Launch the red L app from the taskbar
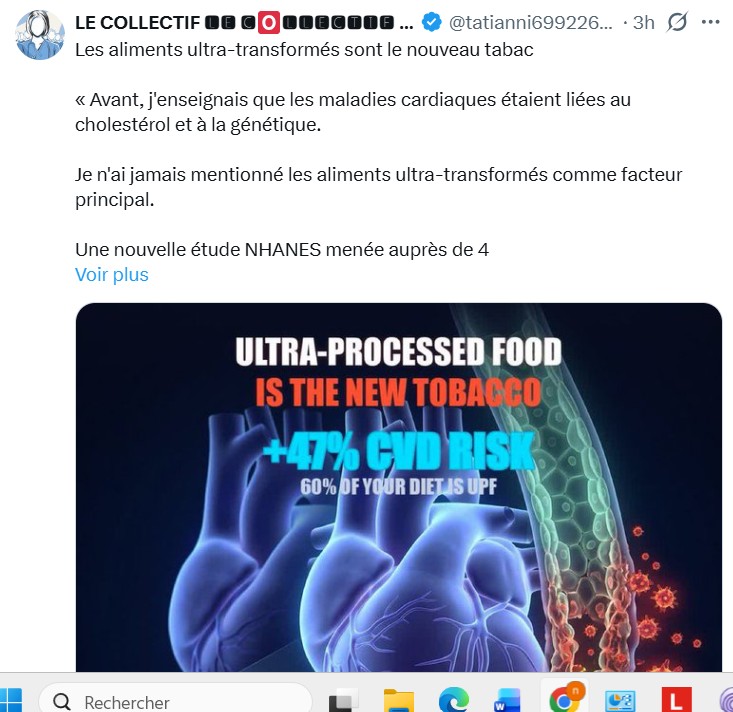Viewport: 733px width, 712px height. click(x=676, y=700)
